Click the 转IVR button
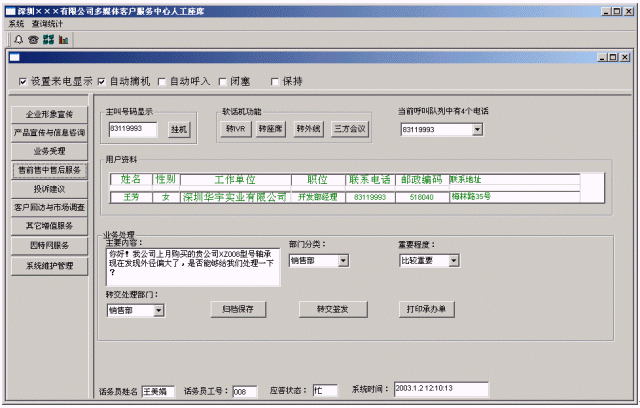Viewport: 640px width, 408px height. (x=236, y=129)
